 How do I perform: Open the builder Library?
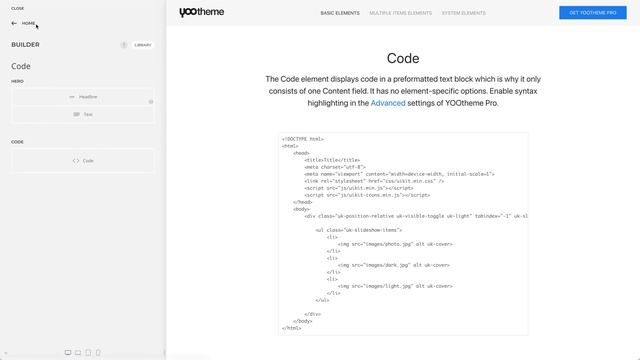(x=143, y=45)
